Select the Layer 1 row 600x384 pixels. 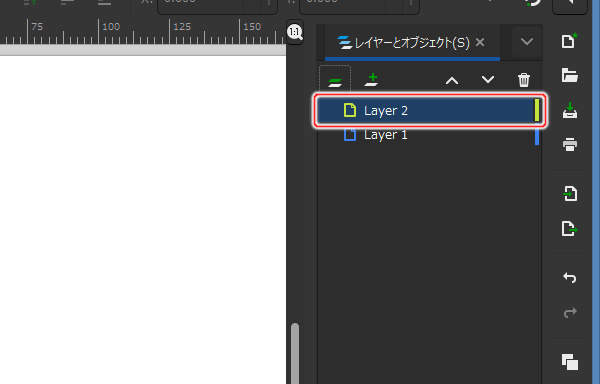[x=429, y=135]
